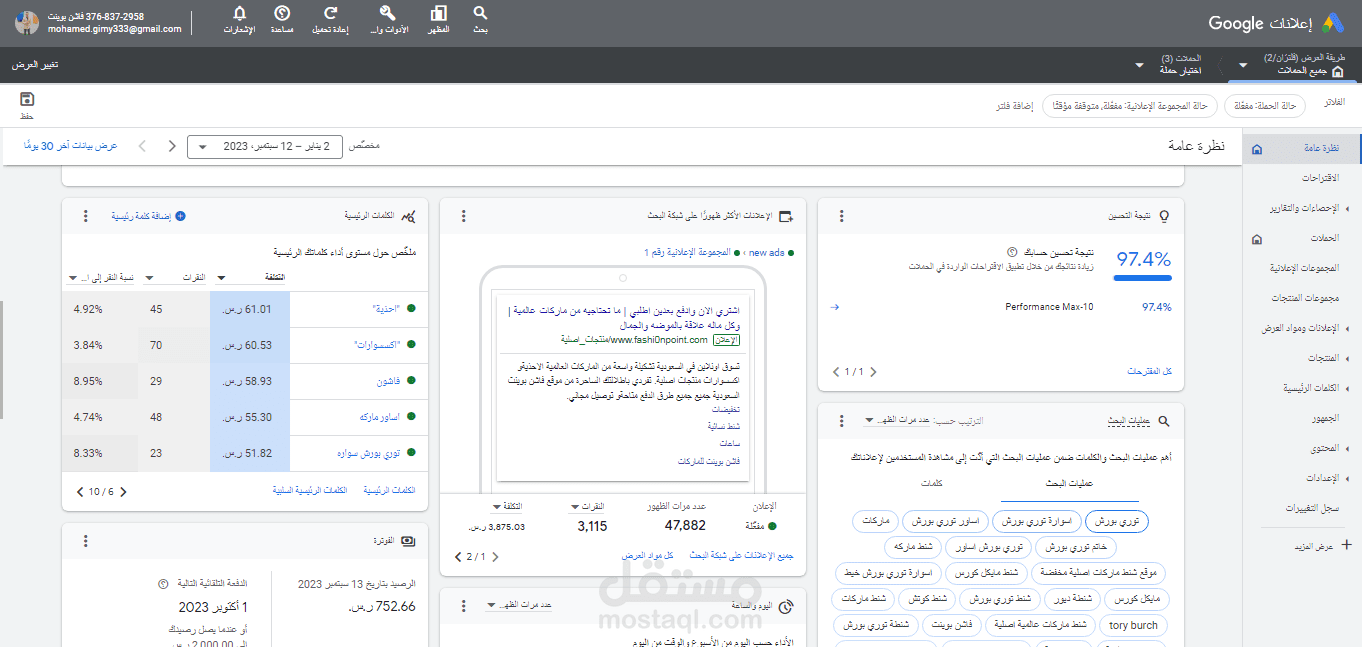This screenshot has height=647, width=1362.
Task: Open the Tools wrench icon
Action: click(388, 13)
